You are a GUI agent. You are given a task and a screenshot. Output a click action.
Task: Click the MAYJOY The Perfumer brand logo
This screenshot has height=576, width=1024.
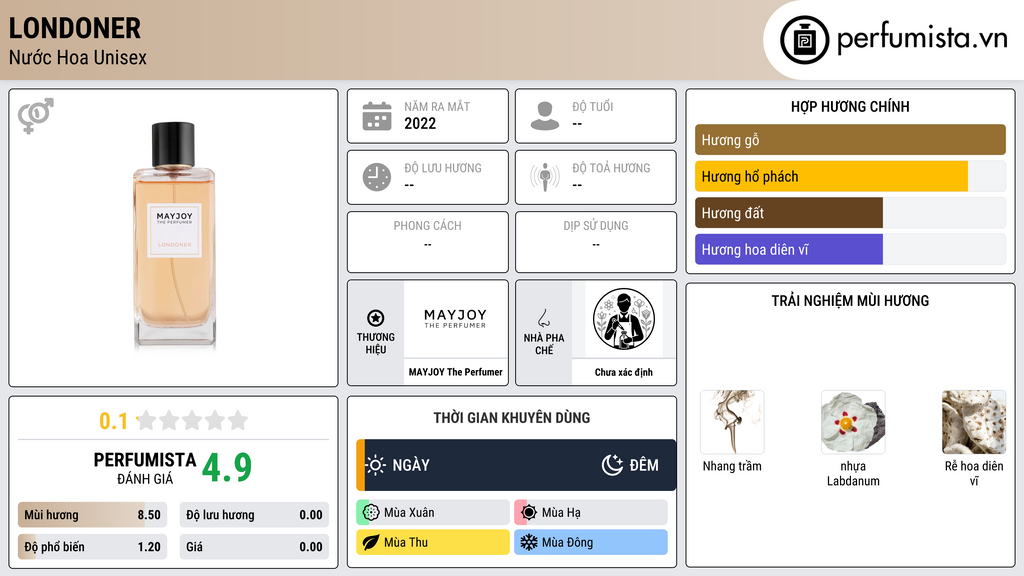click(455, 319)
